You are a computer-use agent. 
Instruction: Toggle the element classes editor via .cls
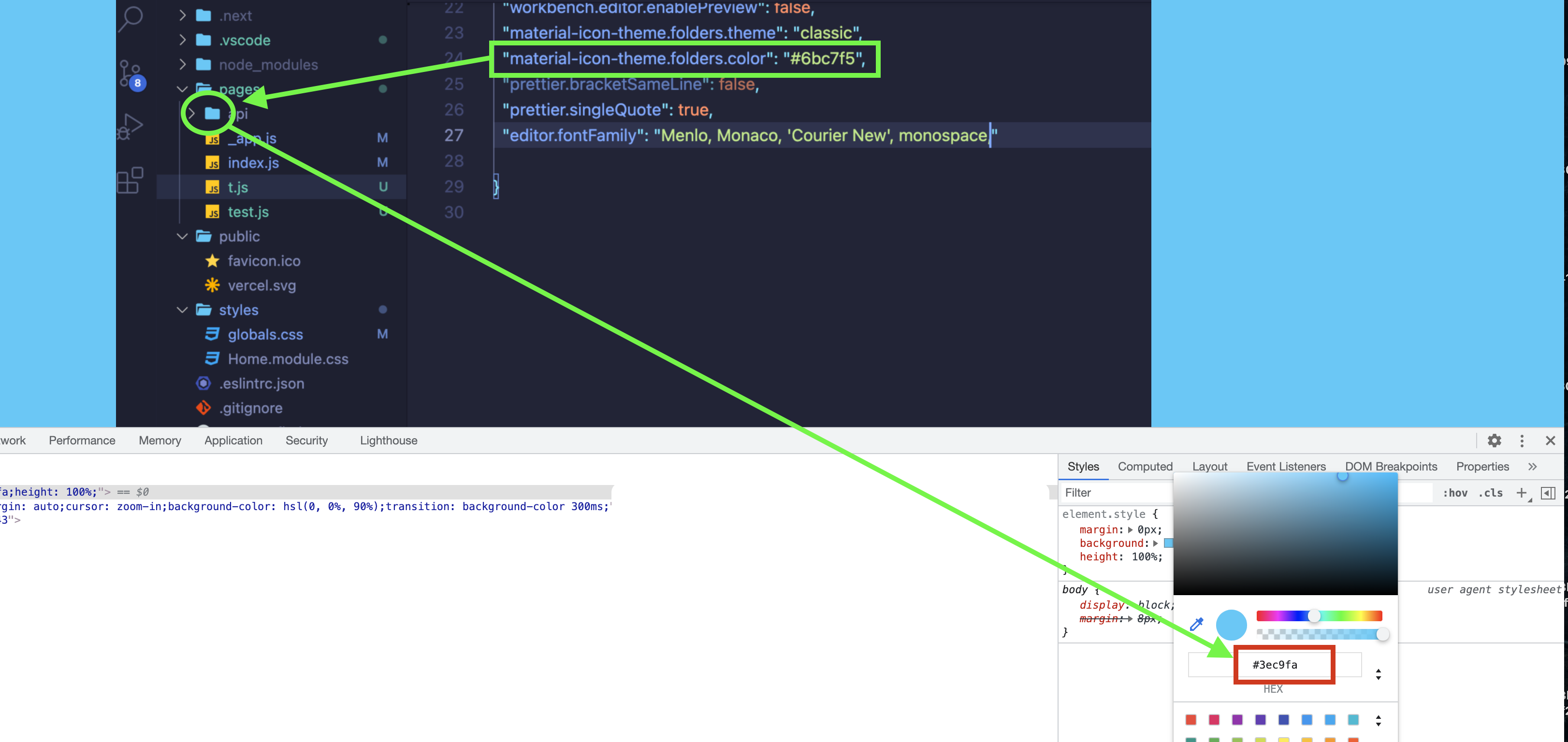[x=1491, y=493]
